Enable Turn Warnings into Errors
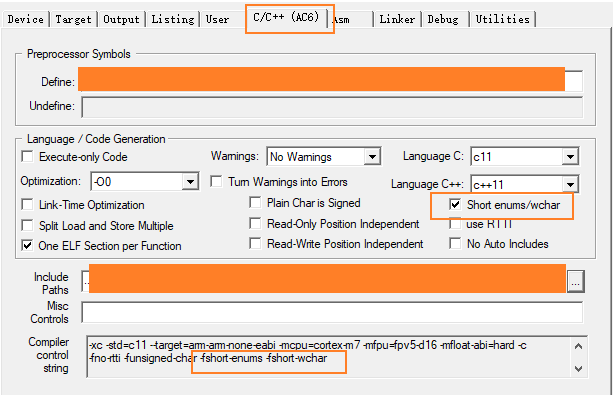The image size is (613, 395). tap(216, 181)
